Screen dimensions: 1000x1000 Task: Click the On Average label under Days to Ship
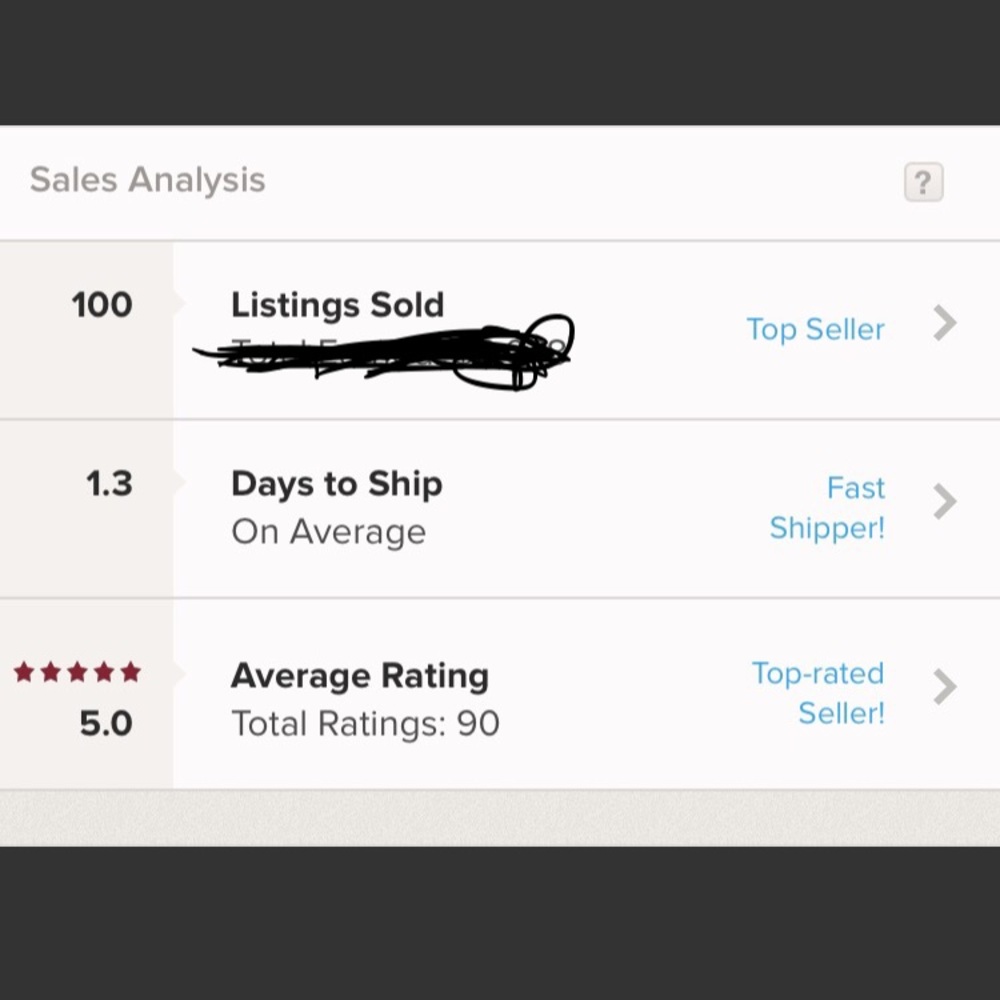[x=328, y=531]
